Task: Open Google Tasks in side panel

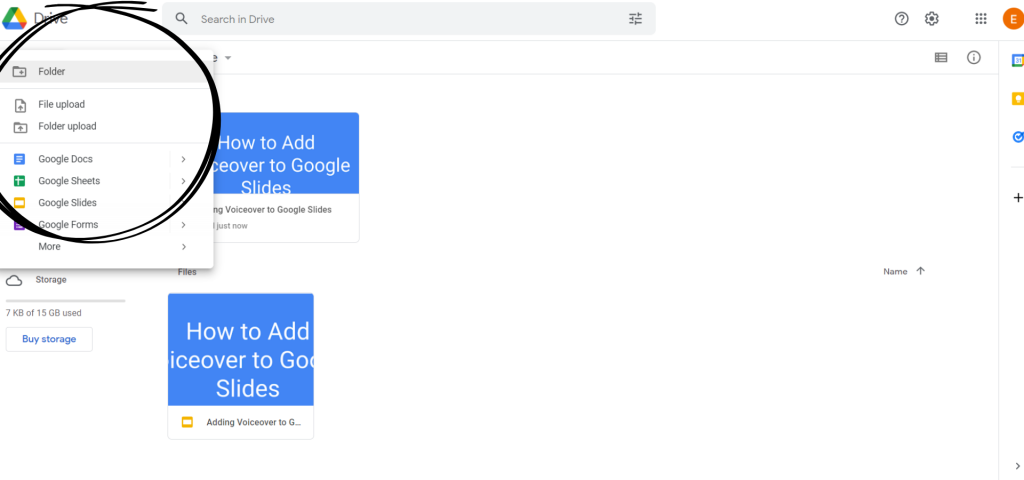Action: coord(1017,137)
